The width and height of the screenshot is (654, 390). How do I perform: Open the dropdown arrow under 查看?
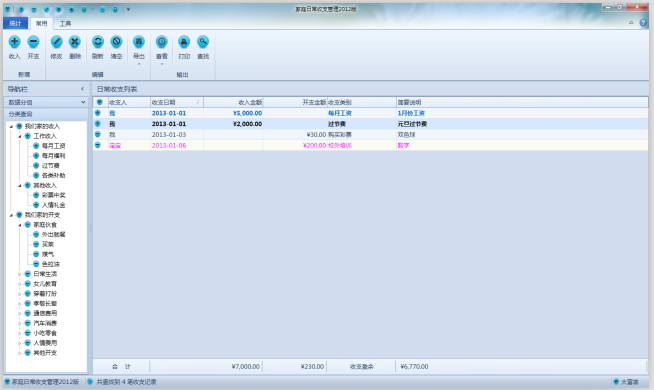[x=161, y=64]
